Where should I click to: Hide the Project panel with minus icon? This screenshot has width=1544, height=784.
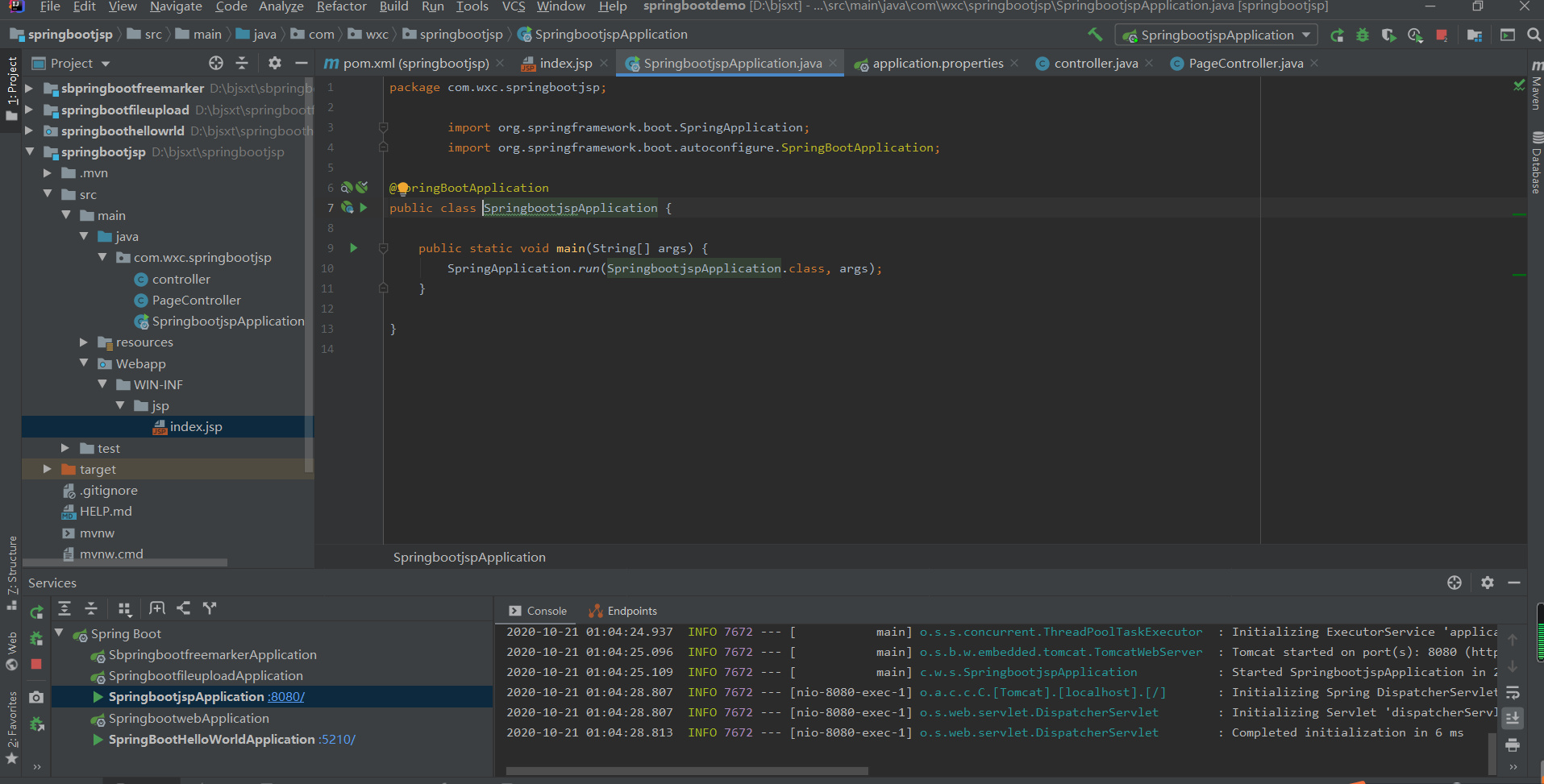tap(302, 63)
